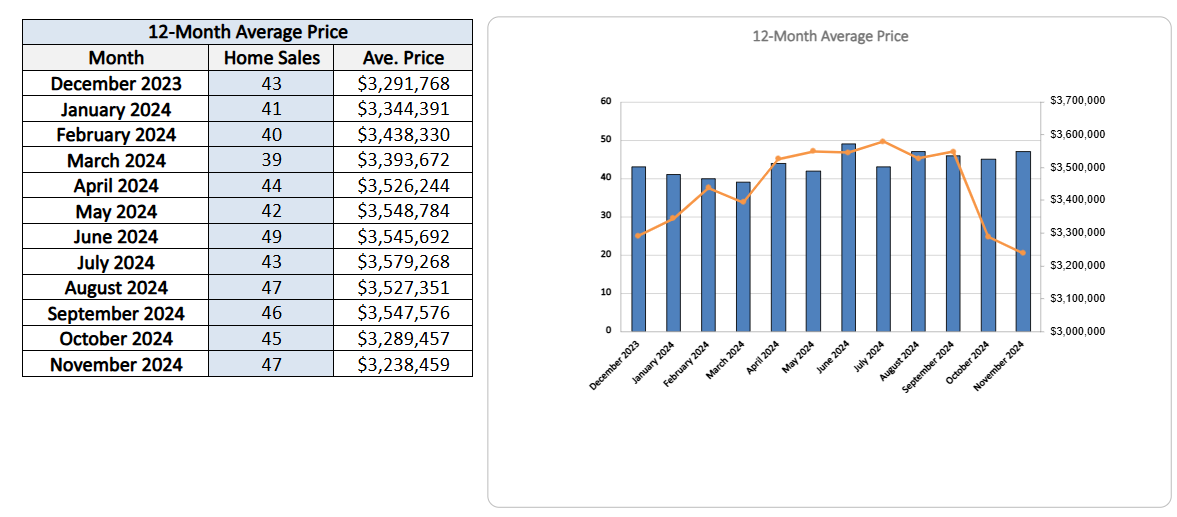Click the price cell "$3,548,784"
The width and height of the screenshot is (1177, 517).
(403, 211)
